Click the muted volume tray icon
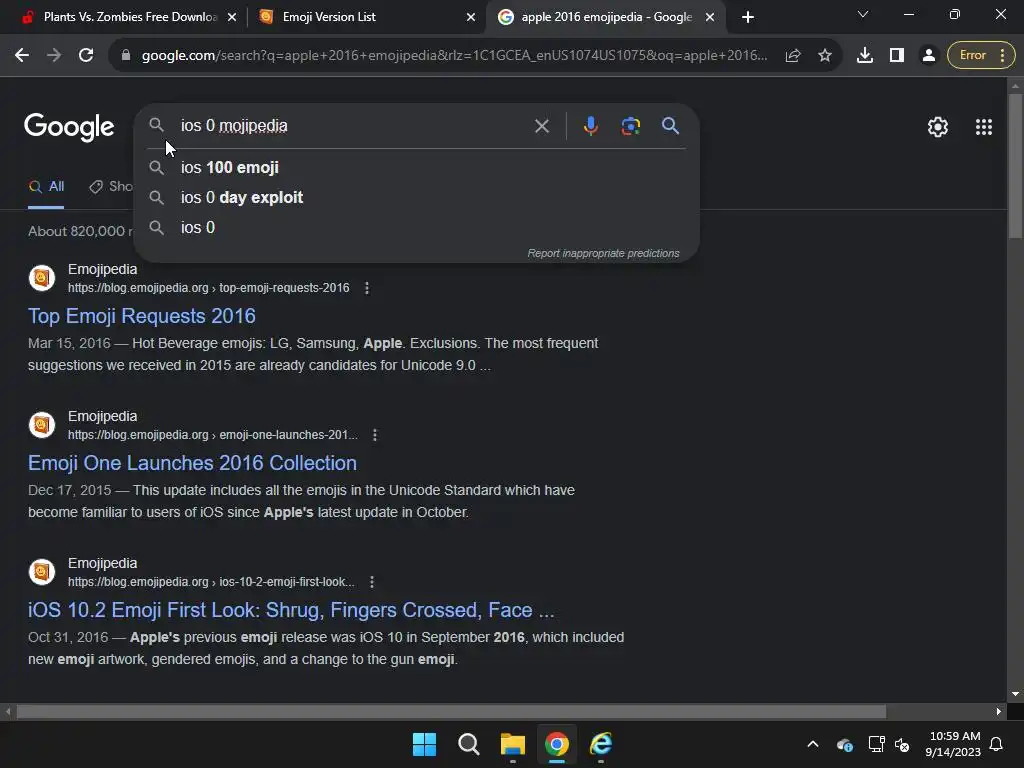The width and height of the screenshot is (1024, 768). pos(902,744)
